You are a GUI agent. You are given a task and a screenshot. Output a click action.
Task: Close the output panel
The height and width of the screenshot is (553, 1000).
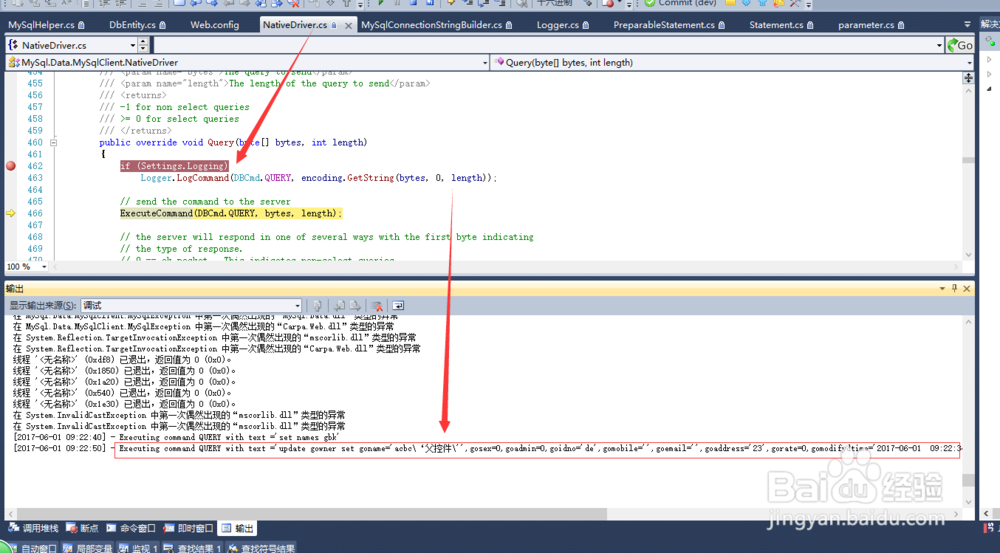click(x=967, y=288)
